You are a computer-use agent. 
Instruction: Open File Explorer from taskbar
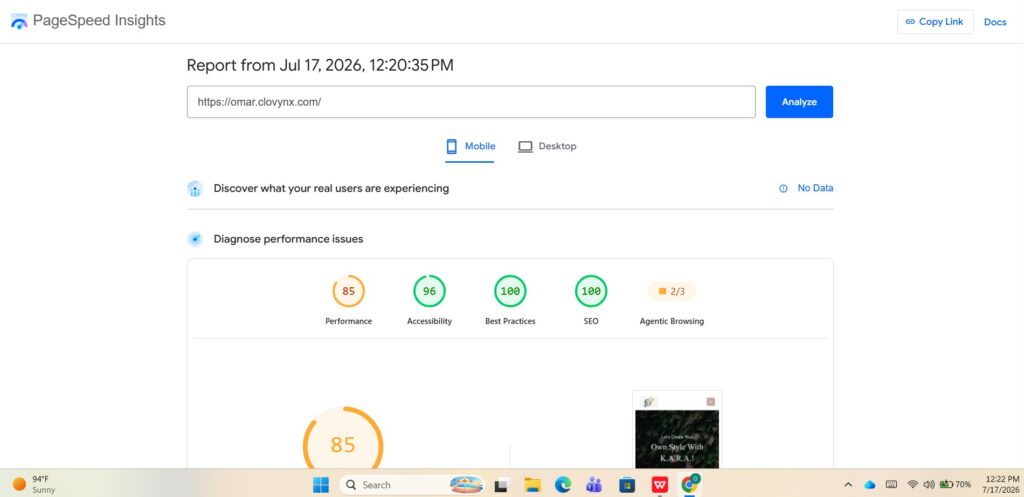(x=532, y=485)
